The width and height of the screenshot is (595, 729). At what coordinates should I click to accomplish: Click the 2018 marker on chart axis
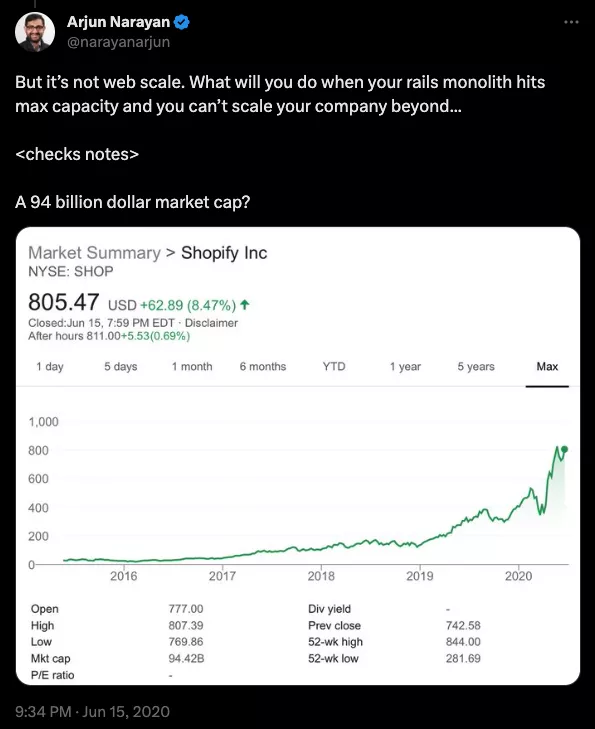click(x=321, y=576)
